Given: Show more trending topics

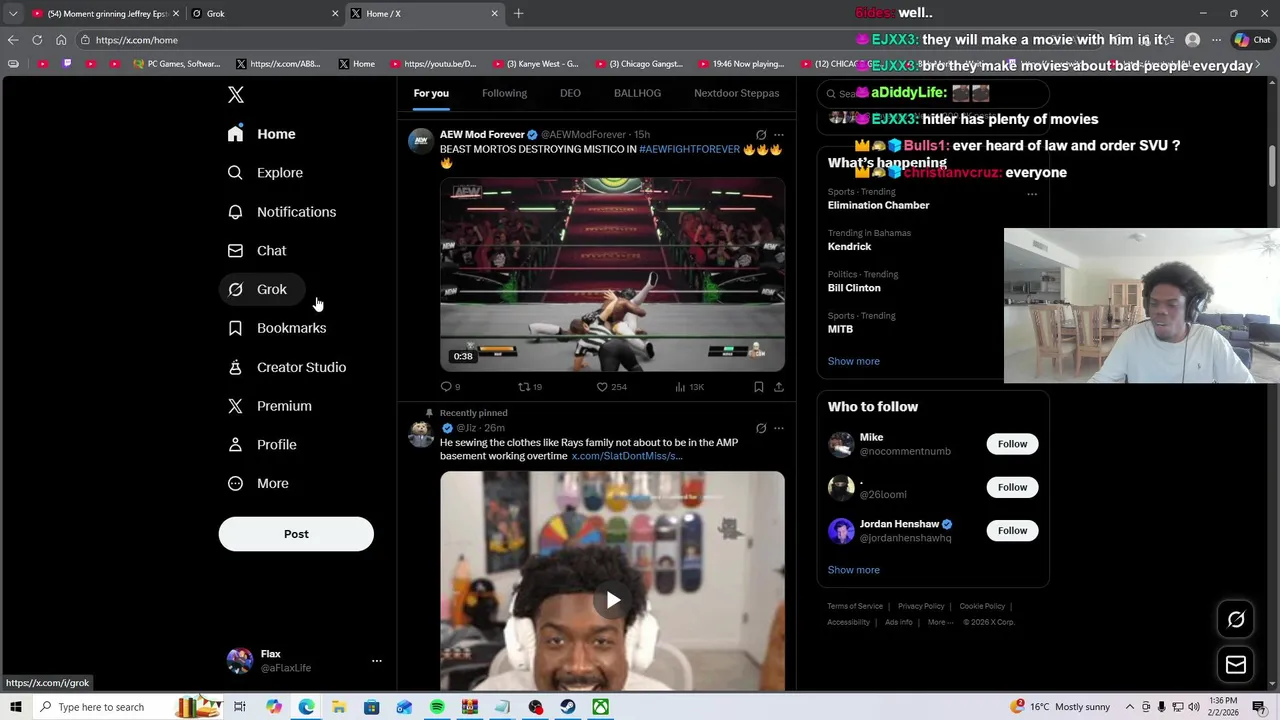Looking at the screenshot, I should (x=853, y=361).
